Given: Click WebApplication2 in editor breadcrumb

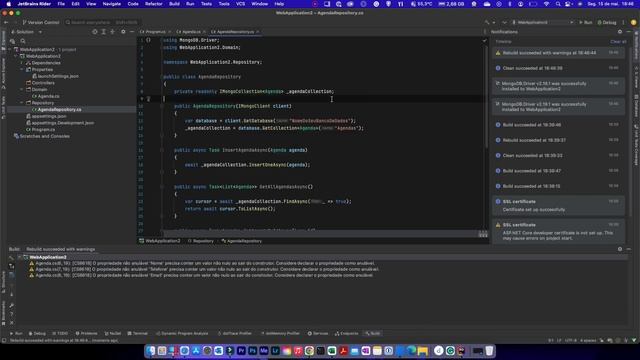Looking at the screenshot, I should pos(160,241).
